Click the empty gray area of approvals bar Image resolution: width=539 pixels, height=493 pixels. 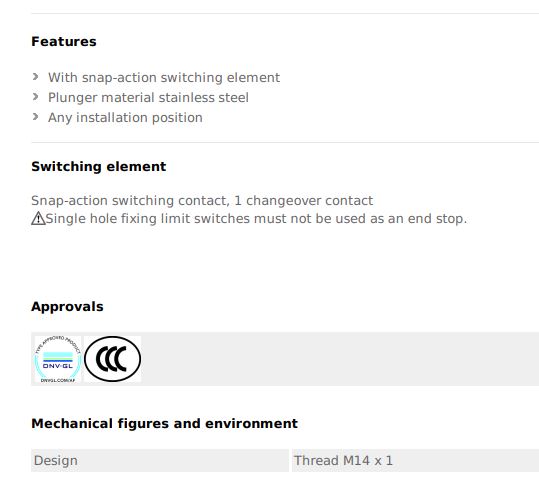[x=340, y=359]
